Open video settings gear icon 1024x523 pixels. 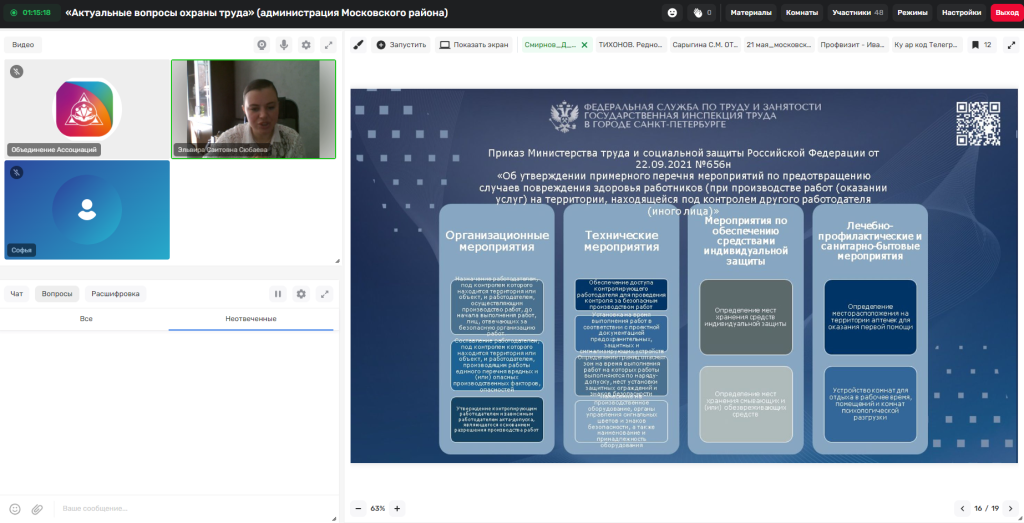coord(306,45)
